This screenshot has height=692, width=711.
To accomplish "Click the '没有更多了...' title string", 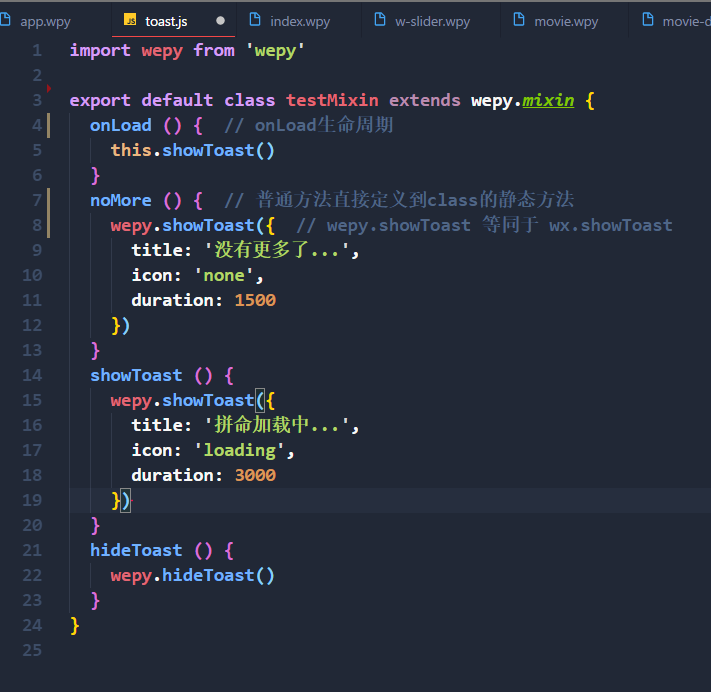I will (x=277, y=250).
